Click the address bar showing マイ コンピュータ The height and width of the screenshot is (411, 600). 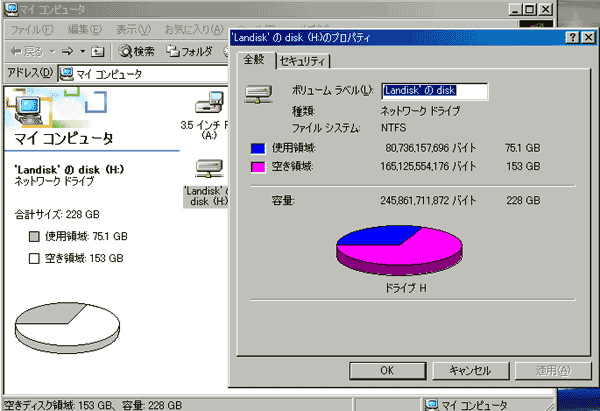tap(143, 74)
